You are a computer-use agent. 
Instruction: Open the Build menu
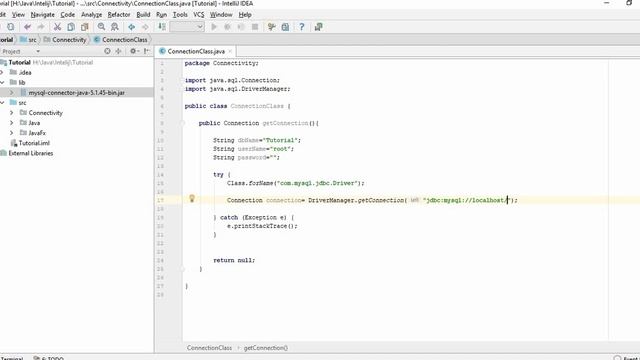tap(143, 15)
